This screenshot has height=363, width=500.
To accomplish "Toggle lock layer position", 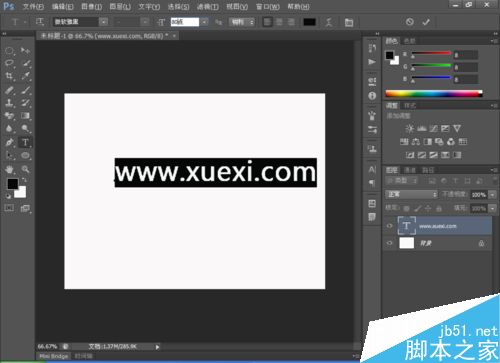I will (x=428, y=209).
